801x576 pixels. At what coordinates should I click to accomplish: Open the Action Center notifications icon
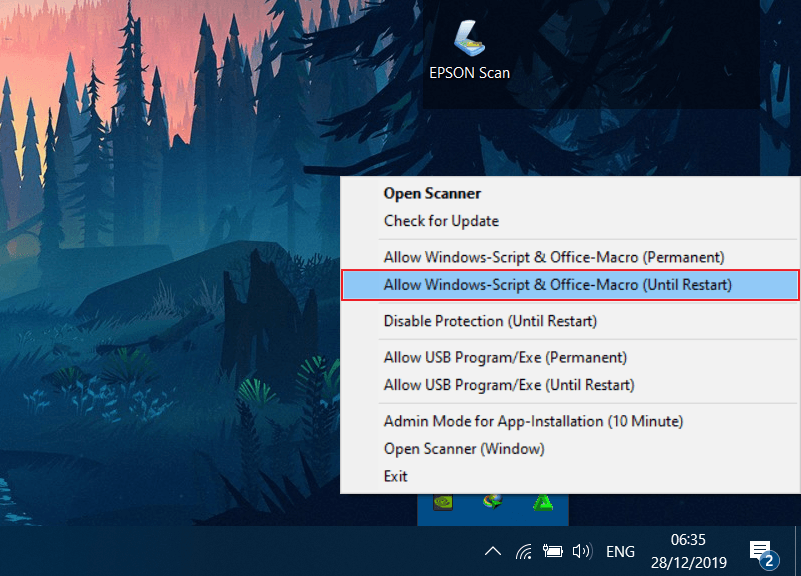(x=763, y=554)
